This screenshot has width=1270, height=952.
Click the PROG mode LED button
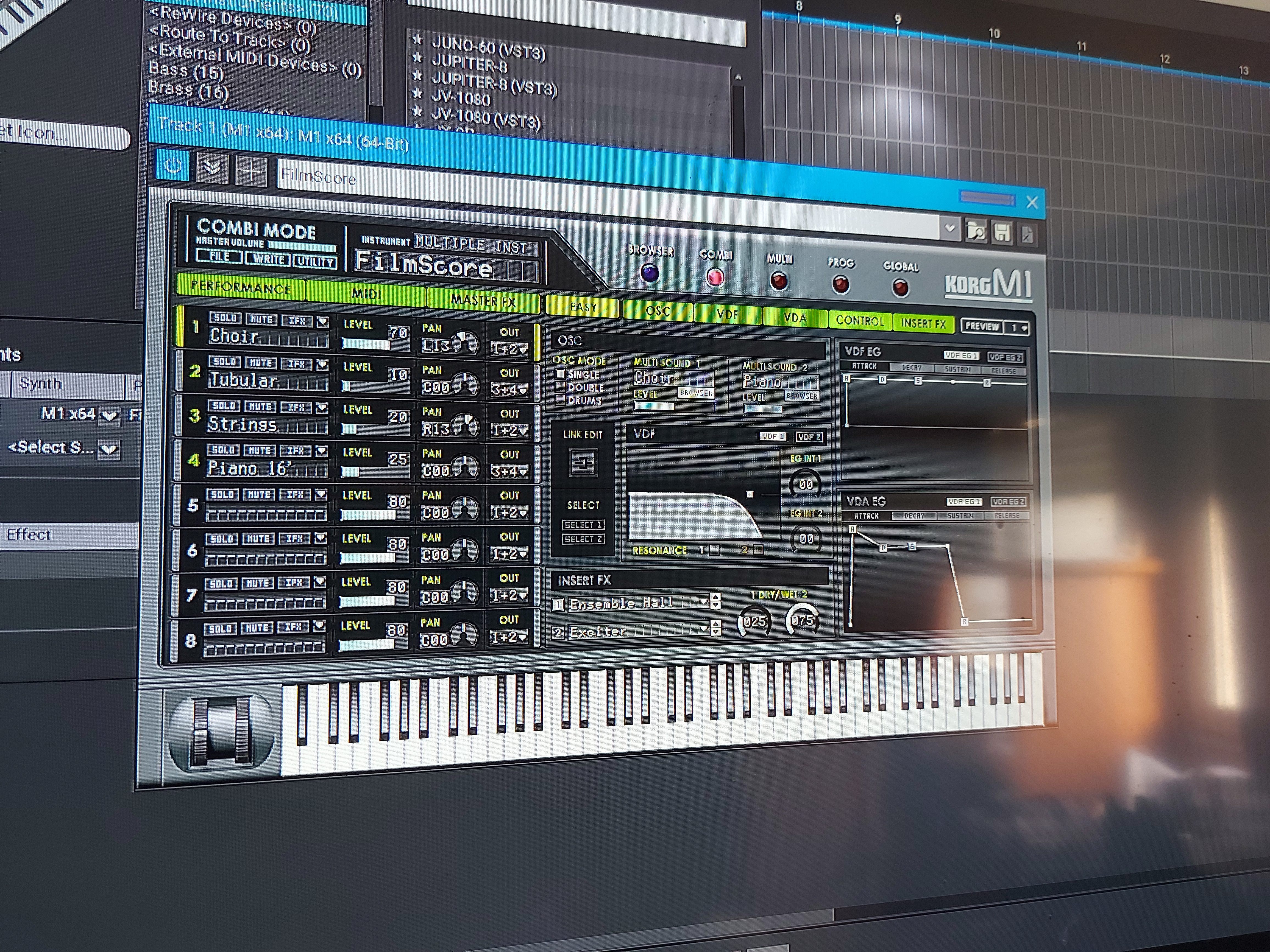point(840,284)
